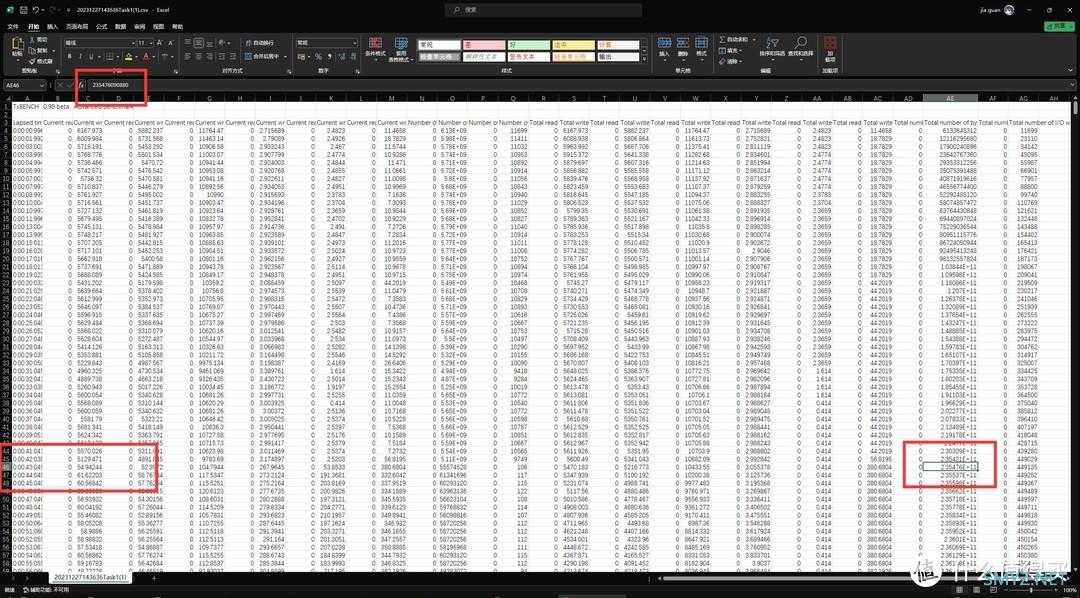Viewport: 1080px width, 598px height.
Task: Switch to the Data (数据) tab
Action: (x=121, y=26)
